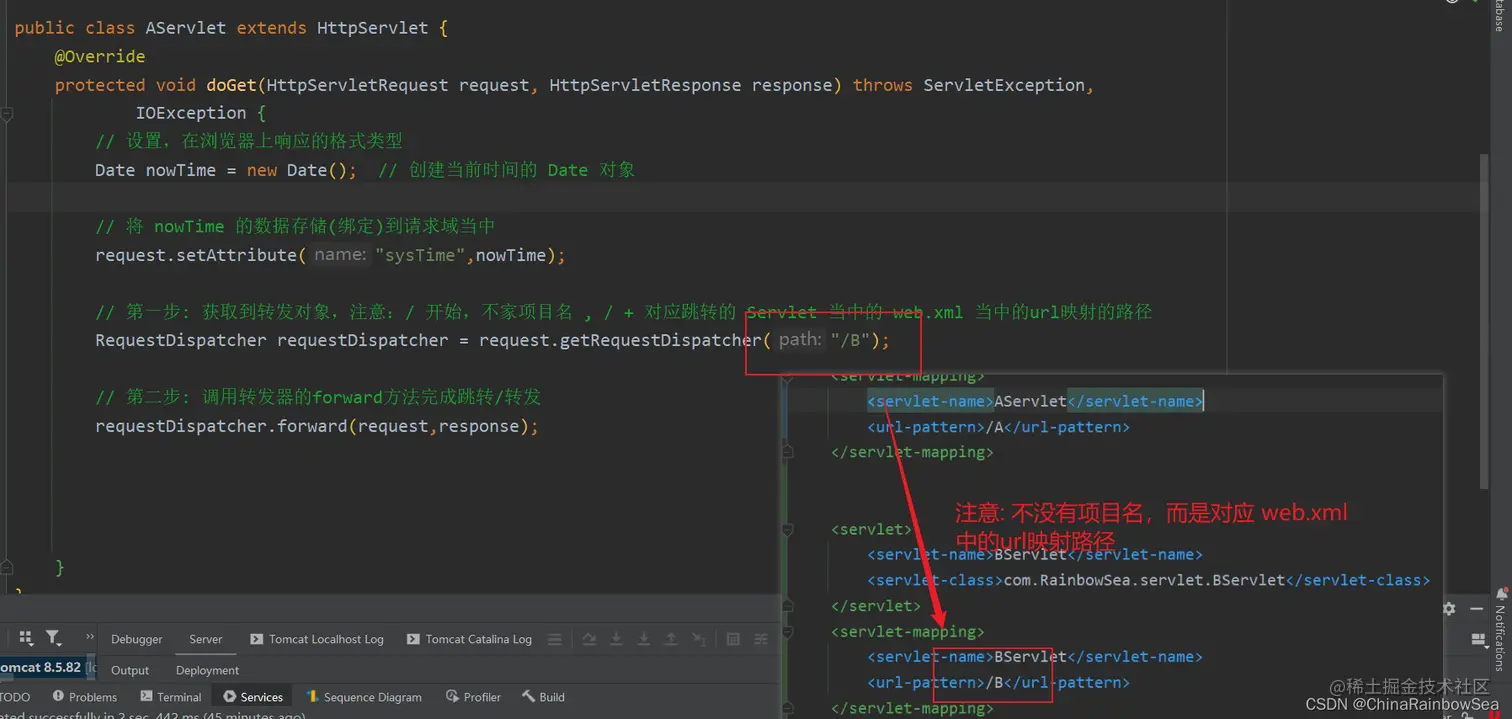Click the Step Out debugger icon

coord(671,639)
